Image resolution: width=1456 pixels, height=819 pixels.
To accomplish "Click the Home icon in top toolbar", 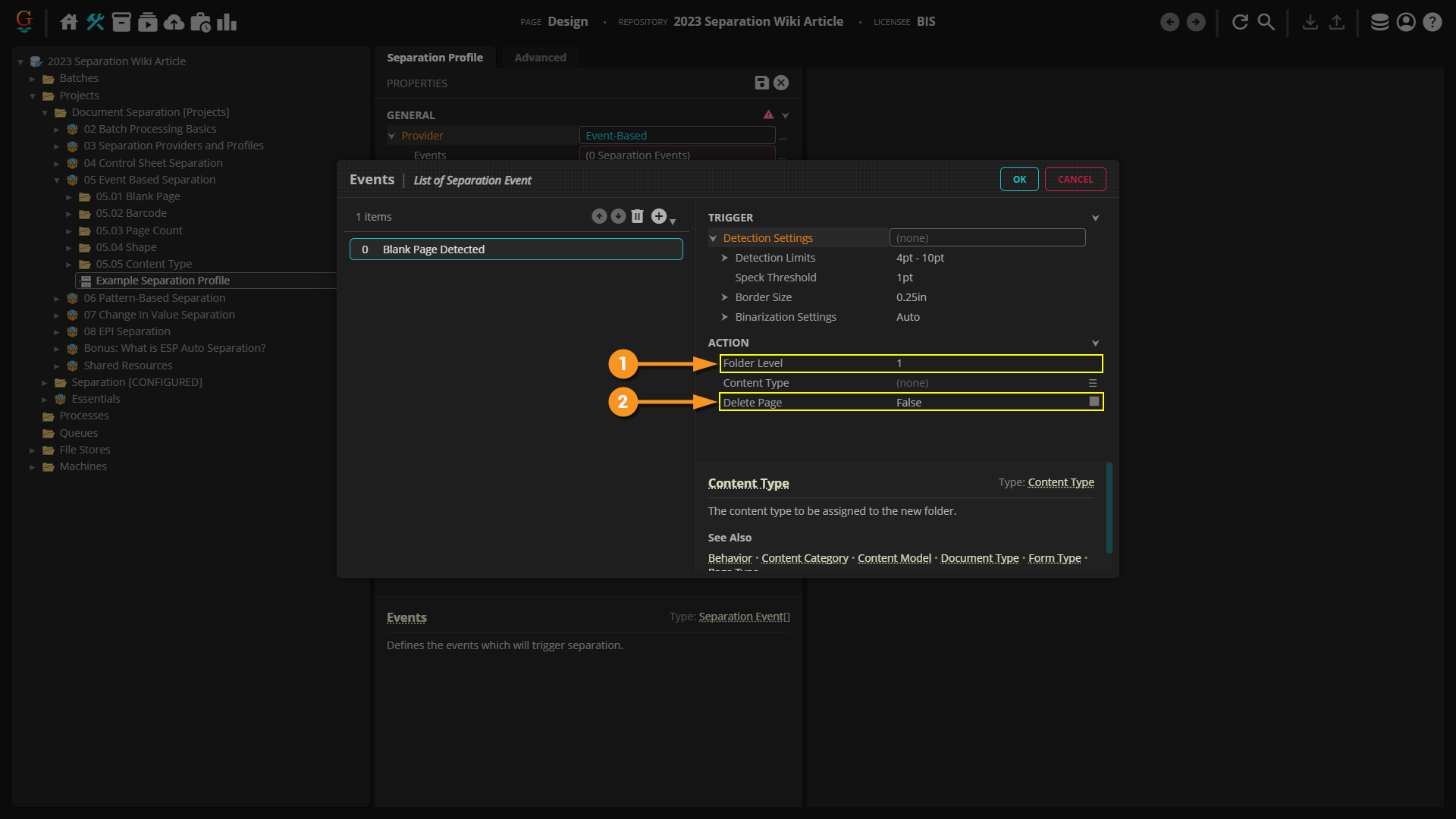I will click(x=69, y=22).
